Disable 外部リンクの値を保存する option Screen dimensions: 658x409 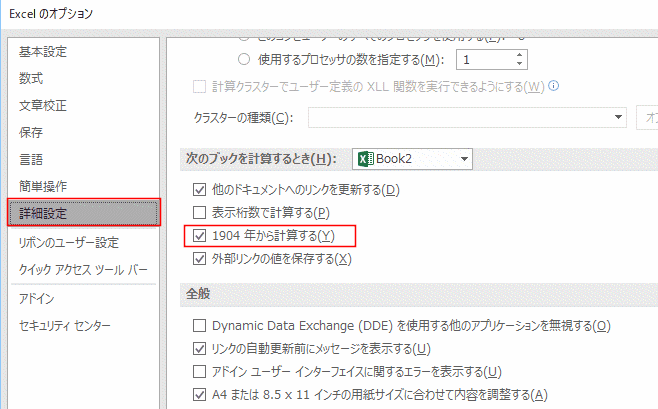coord(199,259)
